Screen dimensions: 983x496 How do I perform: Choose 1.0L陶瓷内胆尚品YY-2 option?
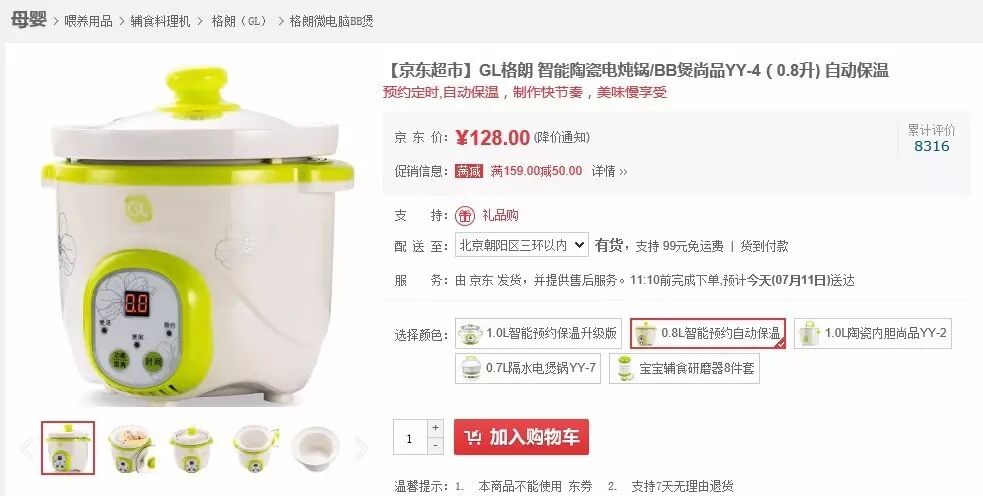point(873,334)
